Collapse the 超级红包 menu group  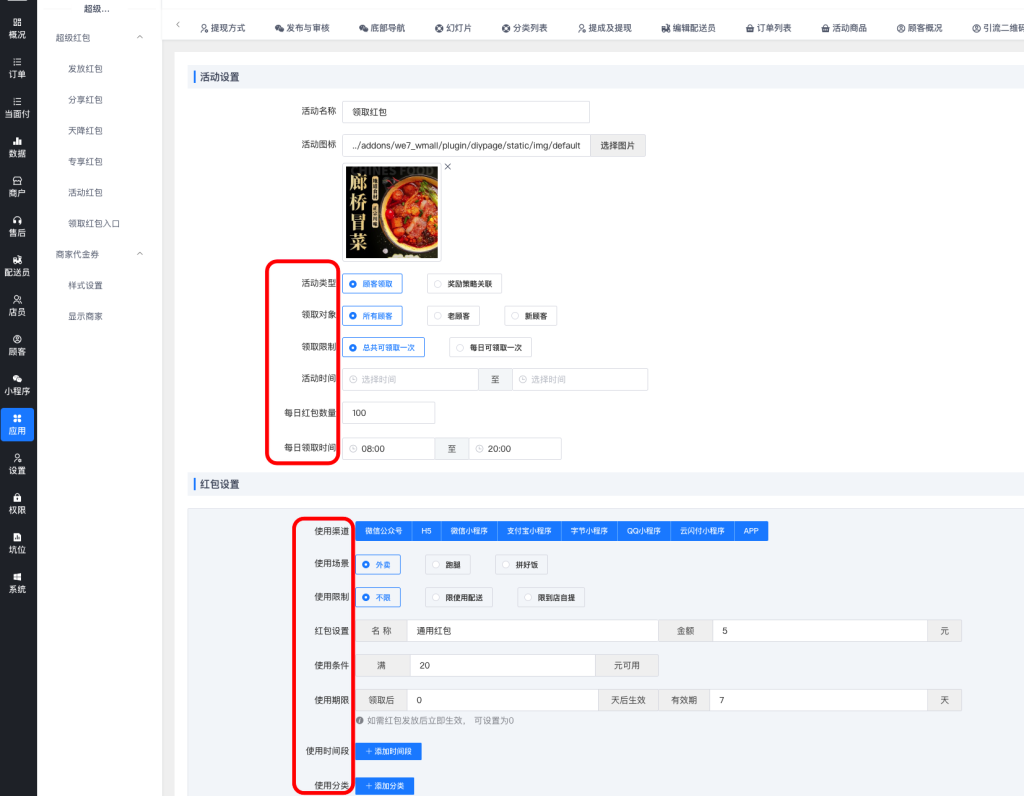(x=139, y=38)
